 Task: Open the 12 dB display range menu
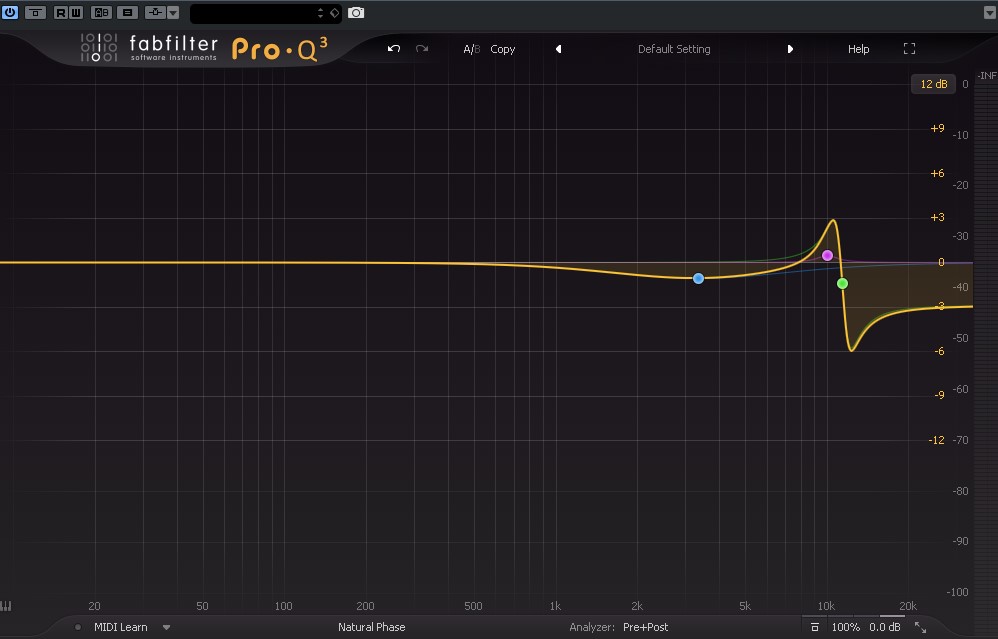pyautogui.click(x=933, y=84)
